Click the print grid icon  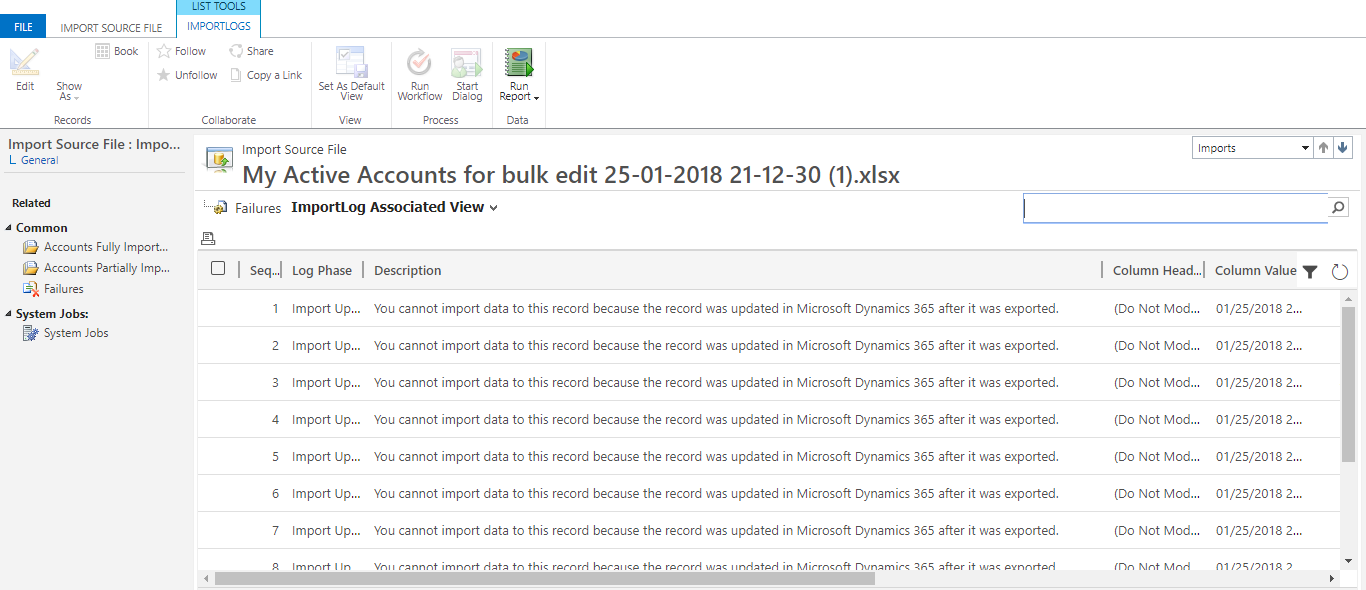pos(208,238)
